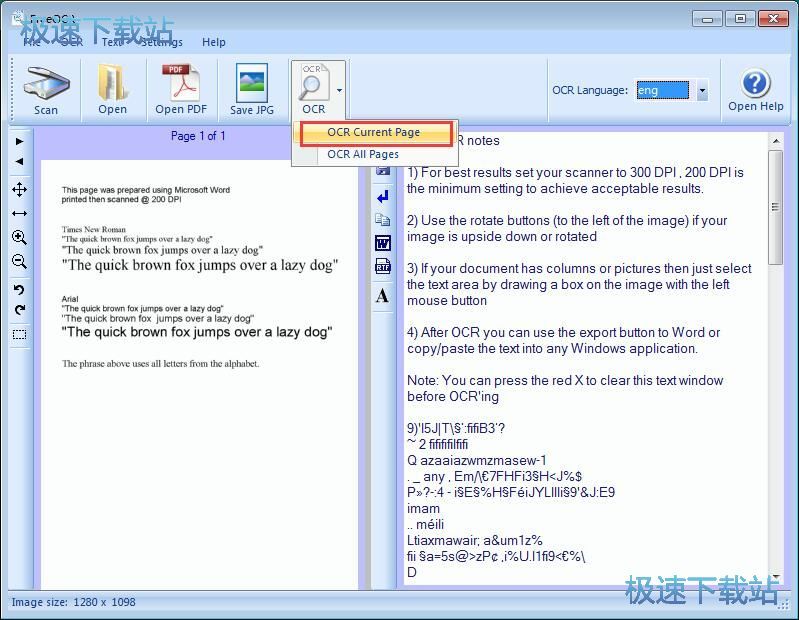
Task: Rotate image counterclockwise with left rotate icon
Action: click(19, 289)
